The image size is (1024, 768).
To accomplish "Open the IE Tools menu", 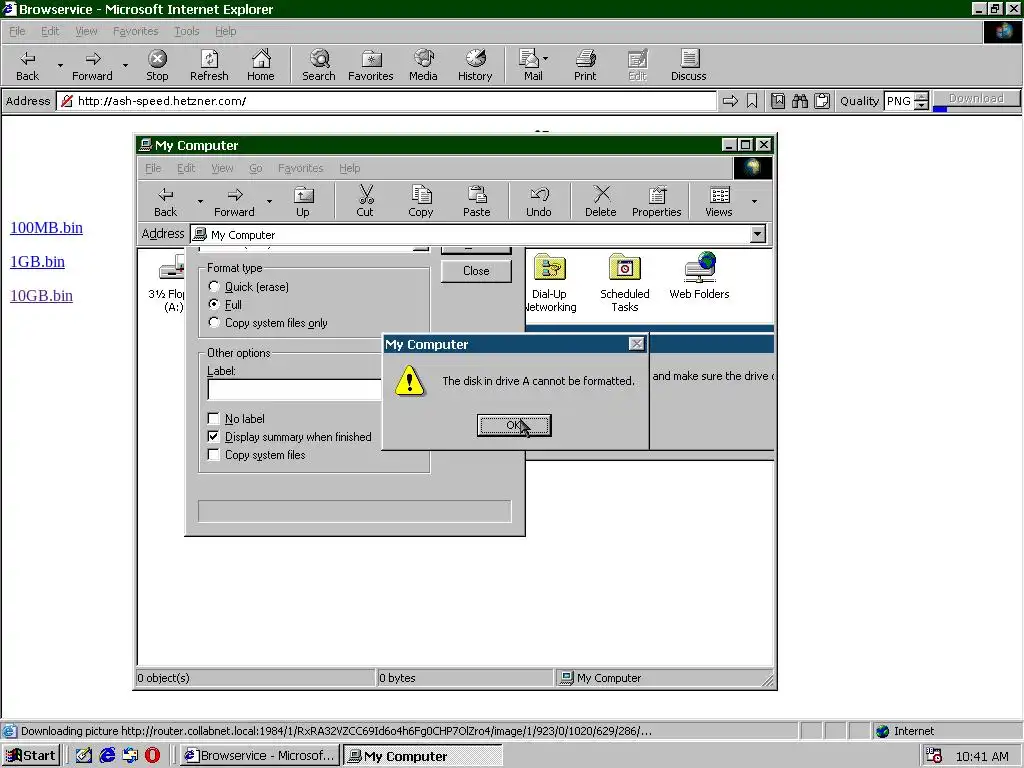I will pyautogui.click(x=186, y=31).
